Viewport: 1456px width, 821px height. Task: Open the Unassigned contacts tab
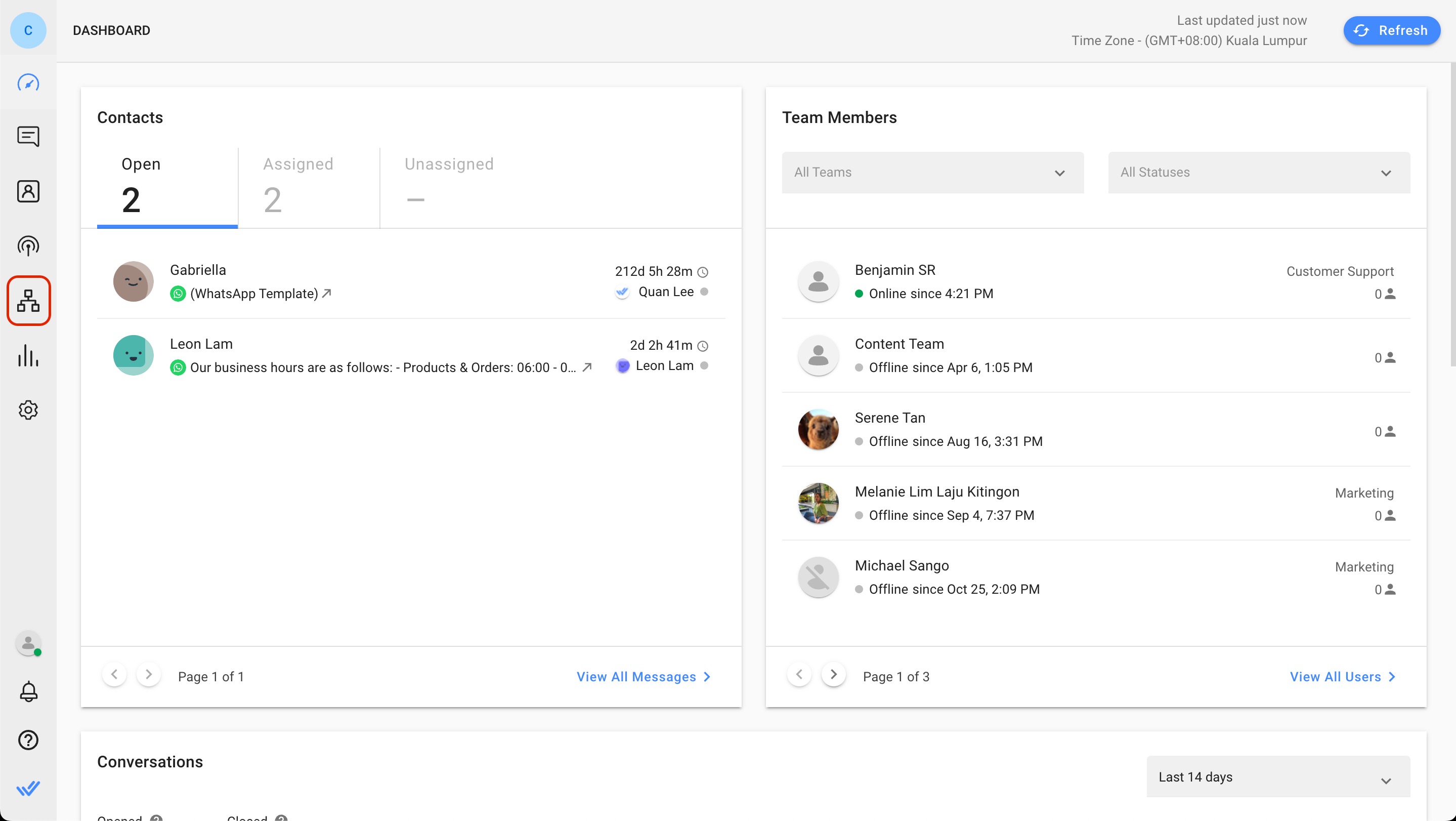[x=448, y=182]
